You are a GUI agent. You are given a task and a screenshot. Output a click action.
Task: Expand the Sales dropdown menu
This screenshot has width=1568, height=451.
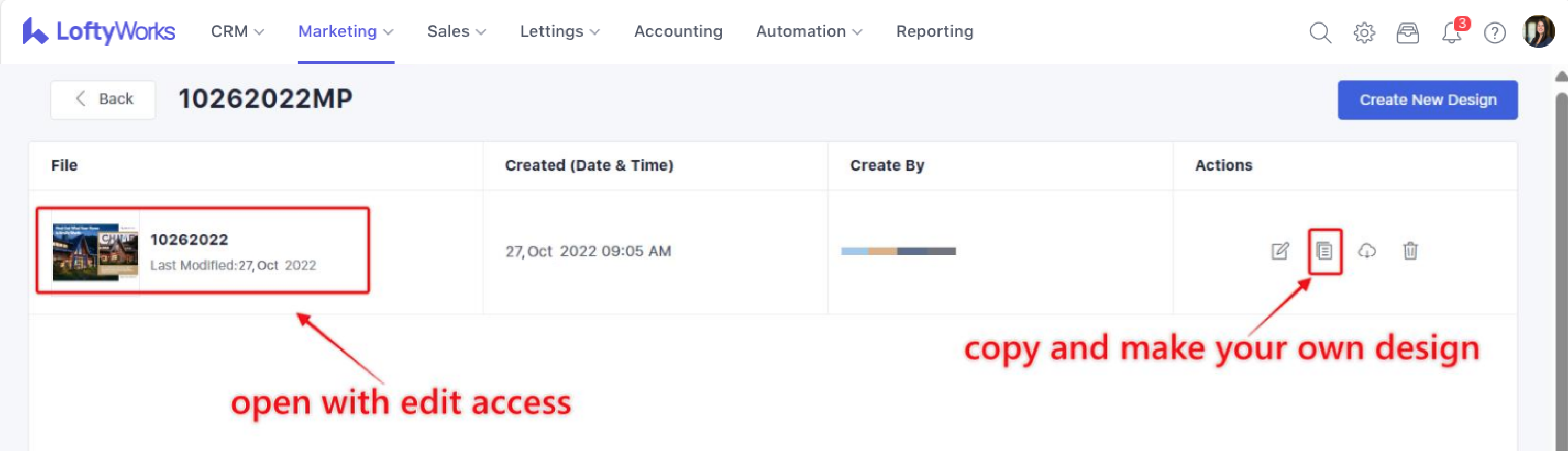click(456, 31)
